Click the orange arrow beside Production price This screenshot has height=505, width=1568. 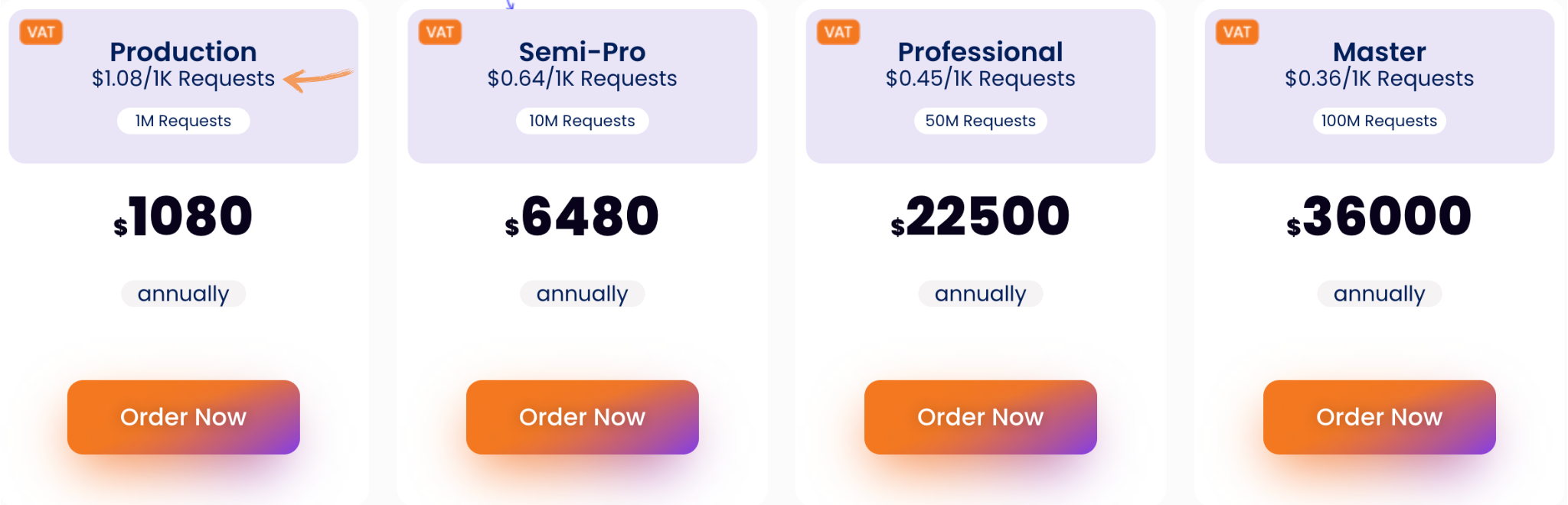point(318,79)
